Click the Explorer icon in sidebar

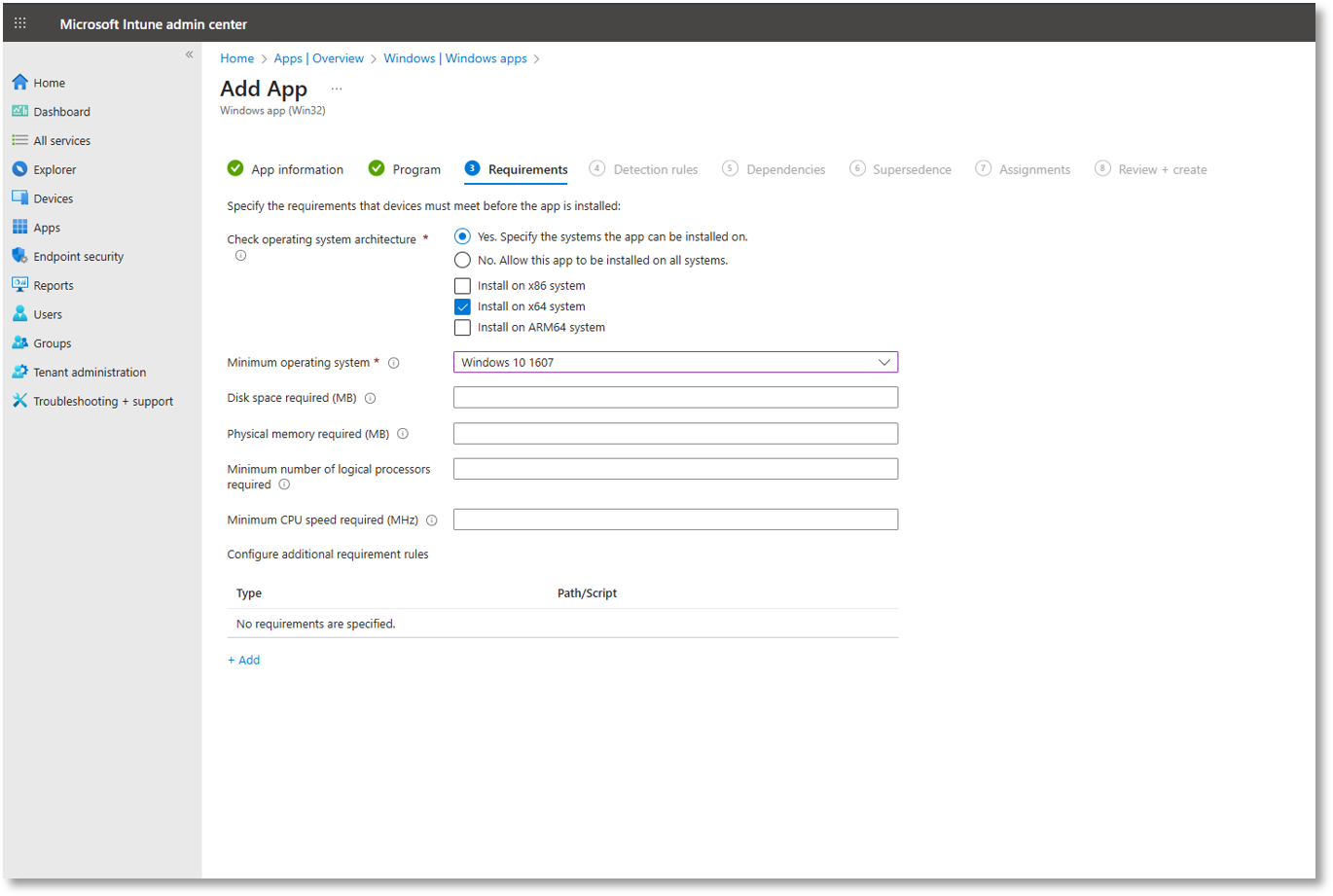[x=19, y=169]
